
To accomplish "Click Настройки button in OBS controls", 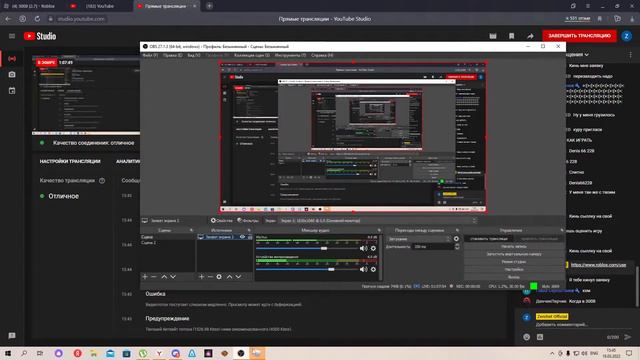I will pyautogui.click(x=514, y=269).
